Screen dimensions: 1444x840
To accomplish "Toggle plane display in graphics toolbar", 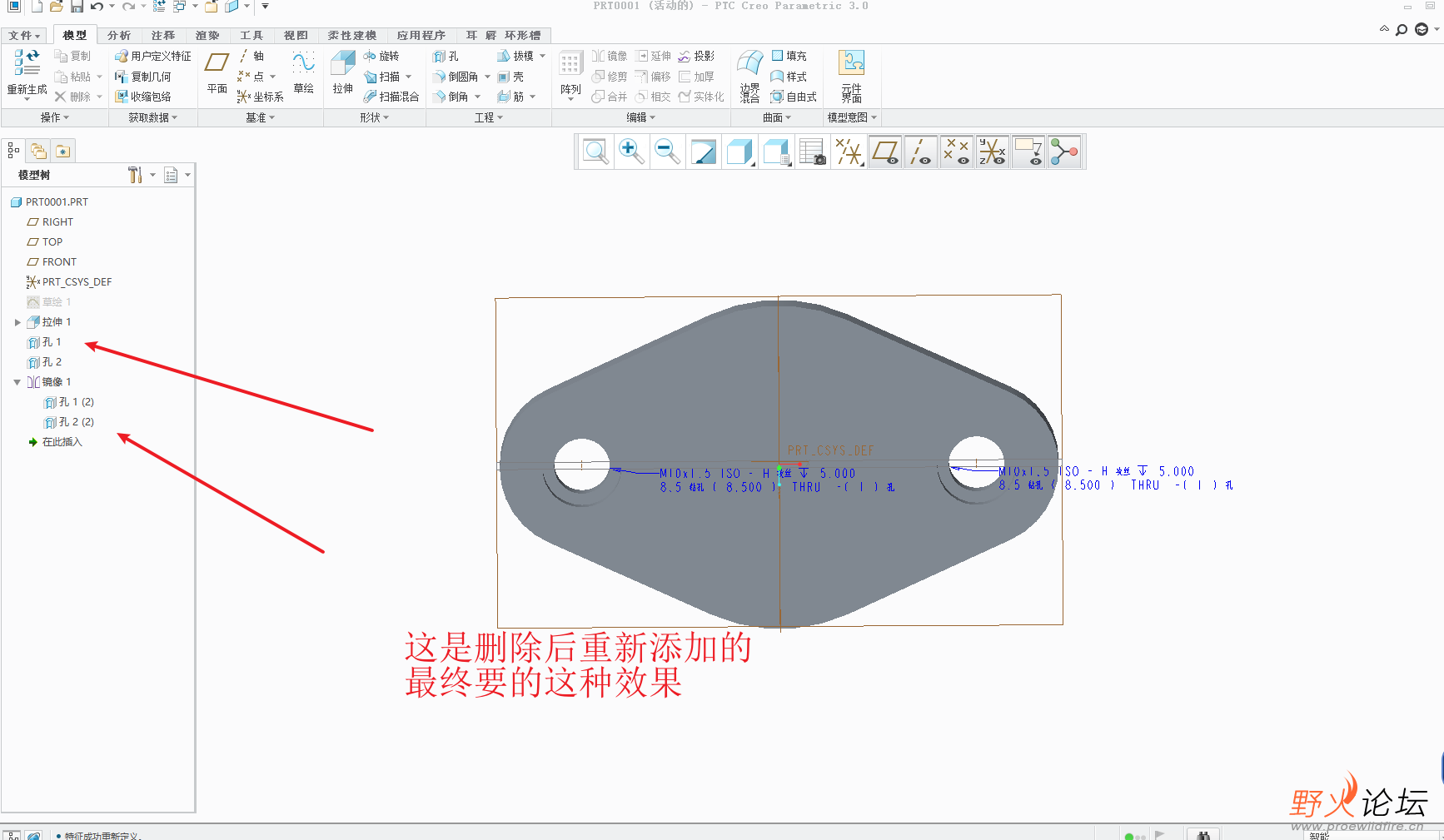I will [885, 152].
